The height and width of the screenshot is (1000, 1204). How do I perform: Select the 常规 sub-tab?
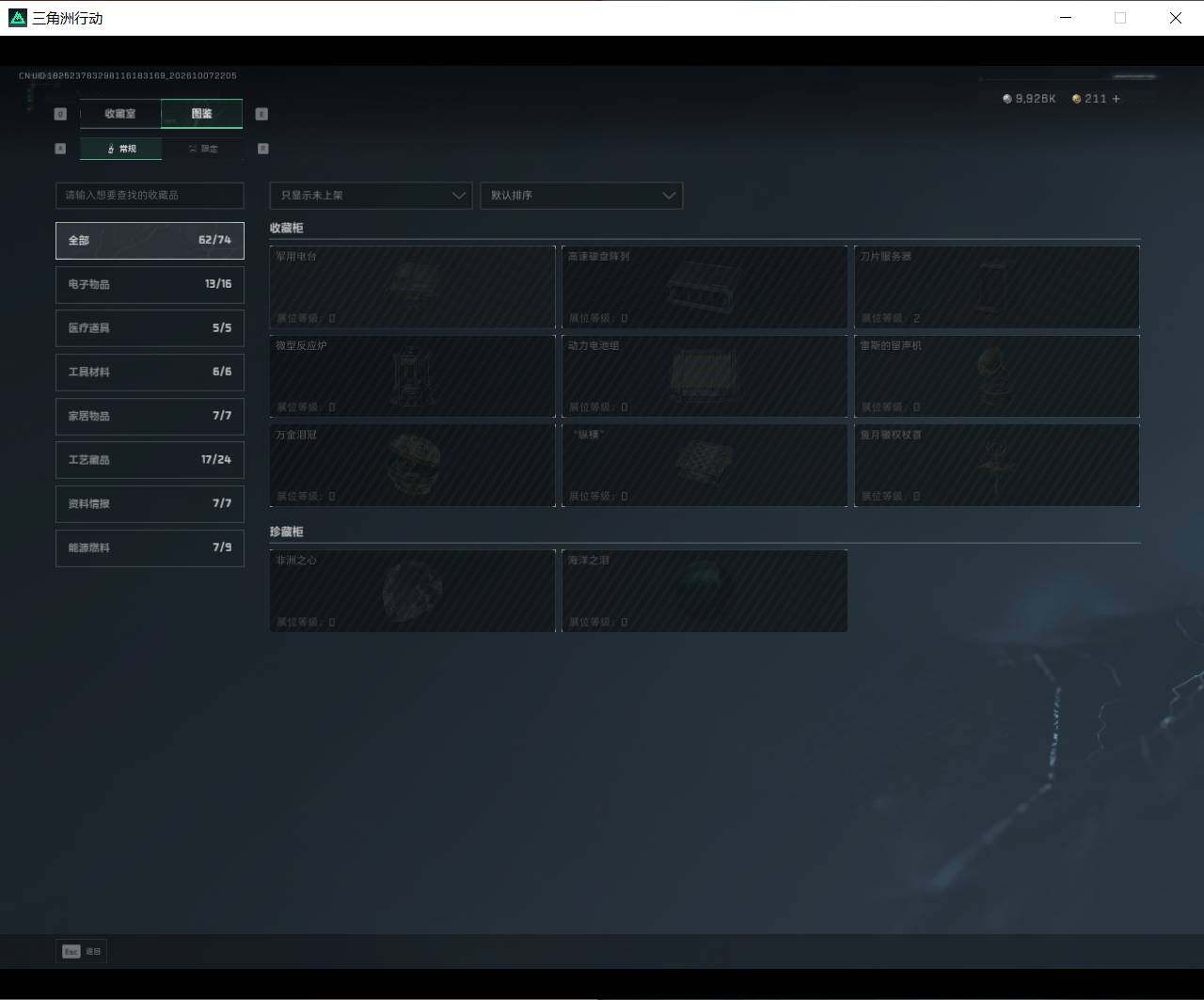pyautogui.click(x=120, y=149)
